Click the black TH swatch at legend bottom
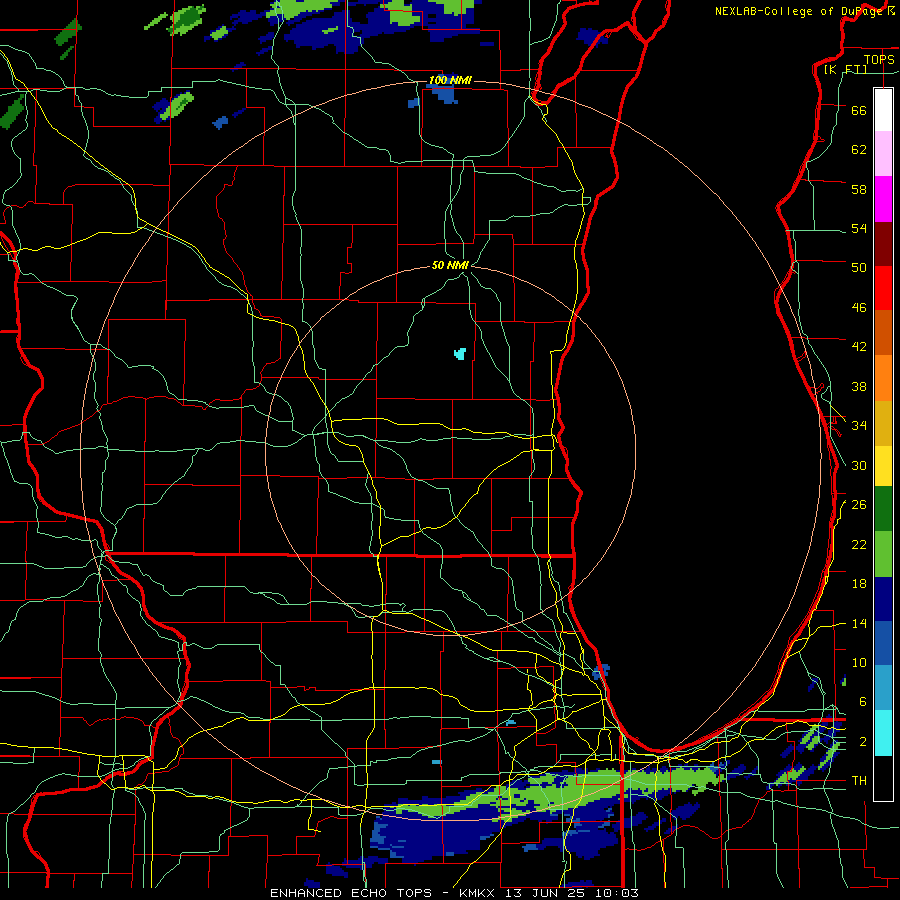 tap(883, 778)
